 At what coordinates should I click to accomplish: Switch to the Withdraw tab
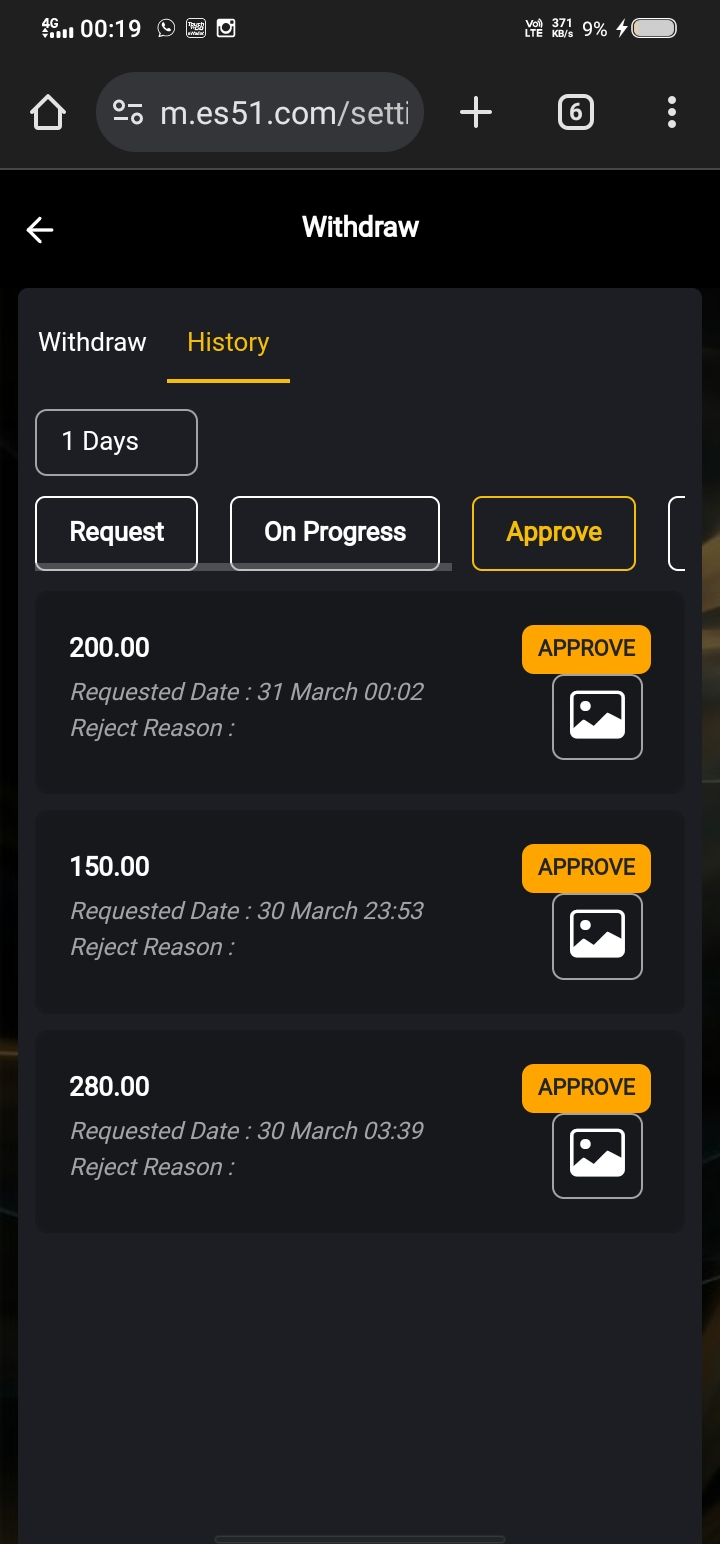click(92, 342)
